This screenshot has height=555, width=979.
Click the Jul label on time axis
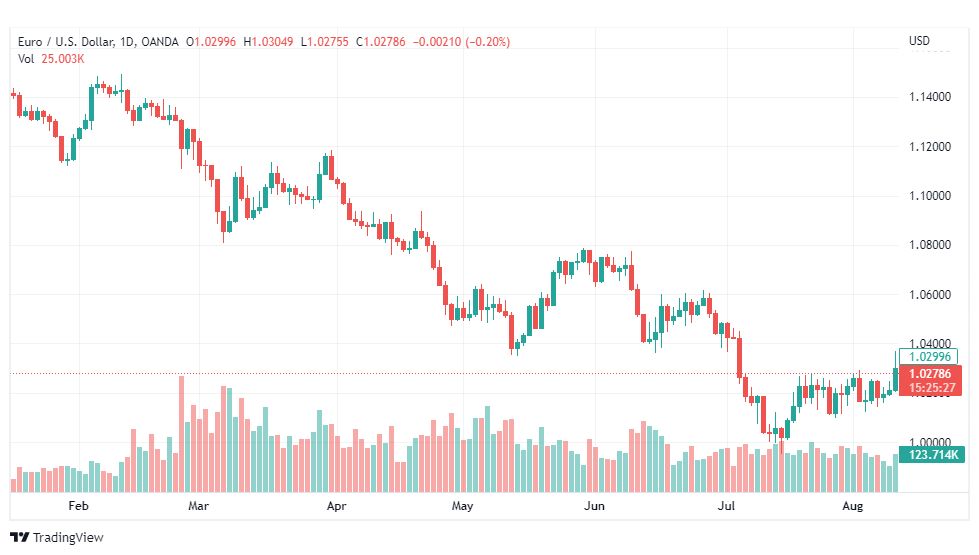pos(726,506)
